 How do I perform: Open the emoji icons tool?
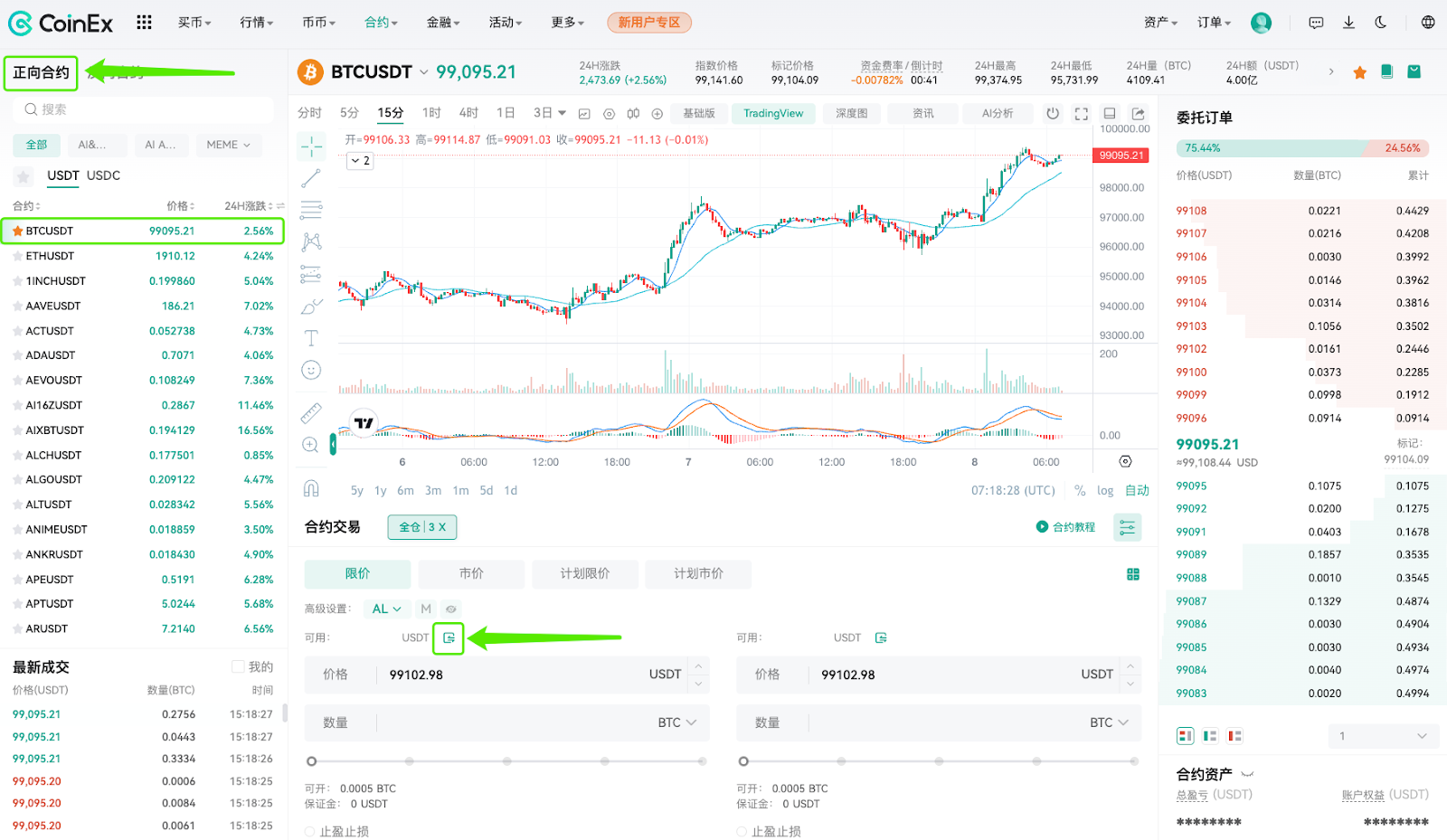(x=311, y=370)
